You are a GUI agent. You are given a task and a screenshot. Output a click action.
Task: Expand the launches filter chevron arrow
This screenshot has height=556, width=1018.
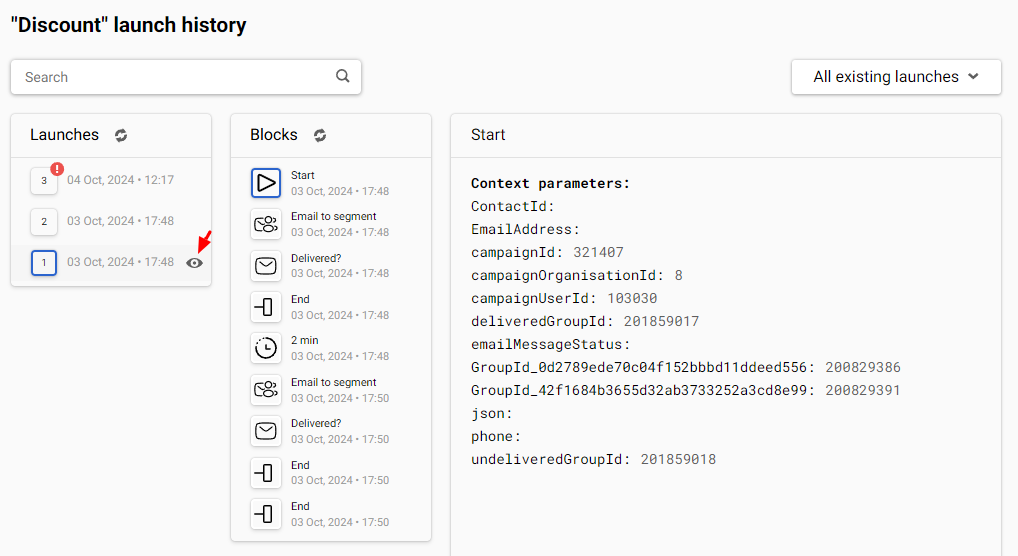click(973, 77)
